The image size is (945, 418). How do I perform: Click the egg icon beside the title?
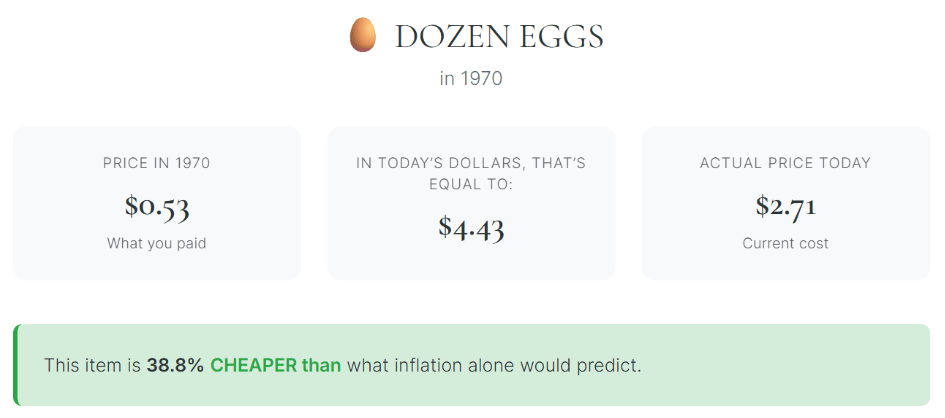tap(363, 35)
